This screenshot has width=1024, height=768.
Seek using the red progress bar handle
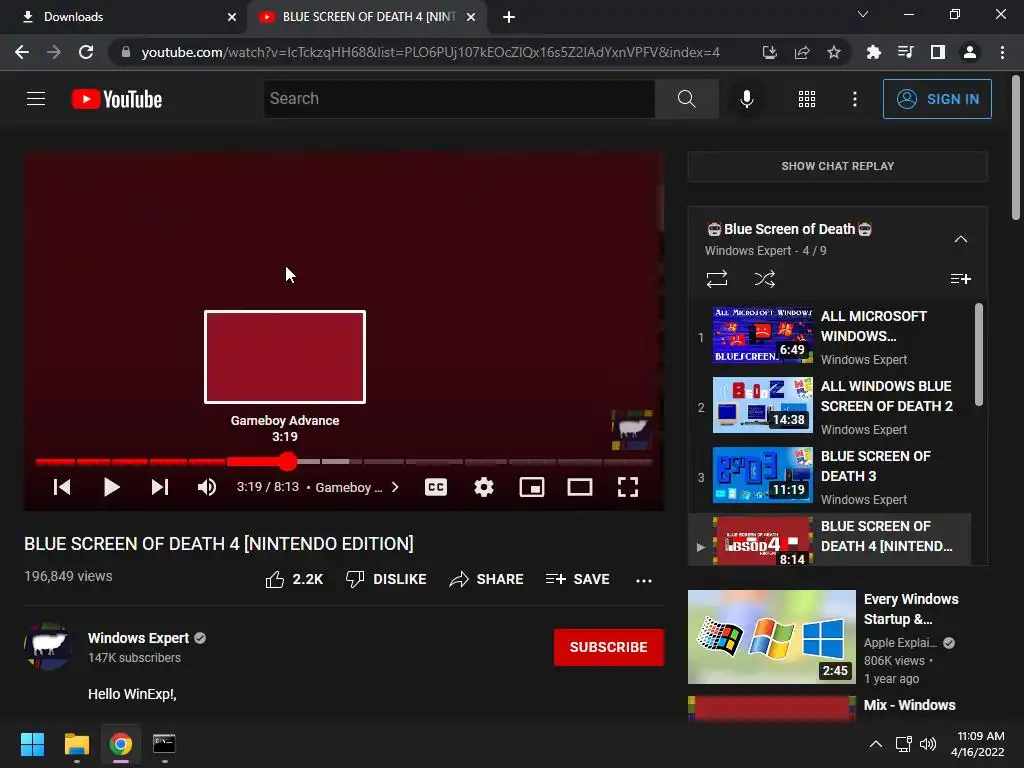287,462
